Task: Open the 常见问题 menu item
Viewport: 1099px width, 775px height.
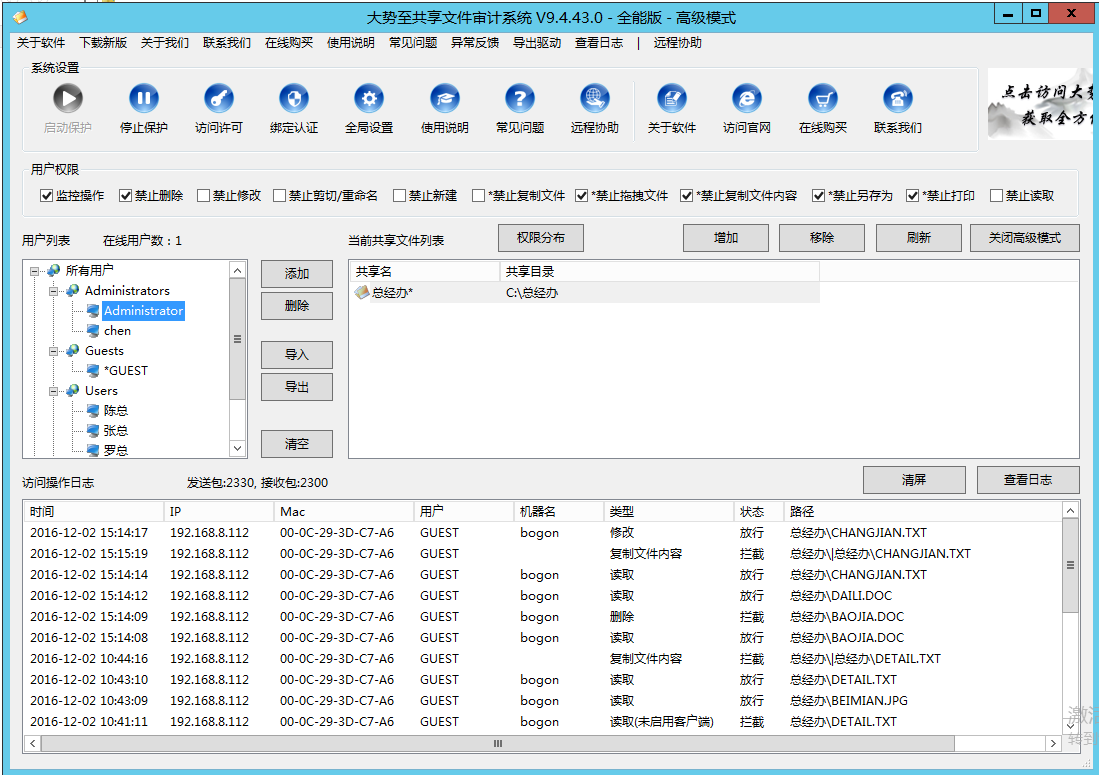Action: 414,43
